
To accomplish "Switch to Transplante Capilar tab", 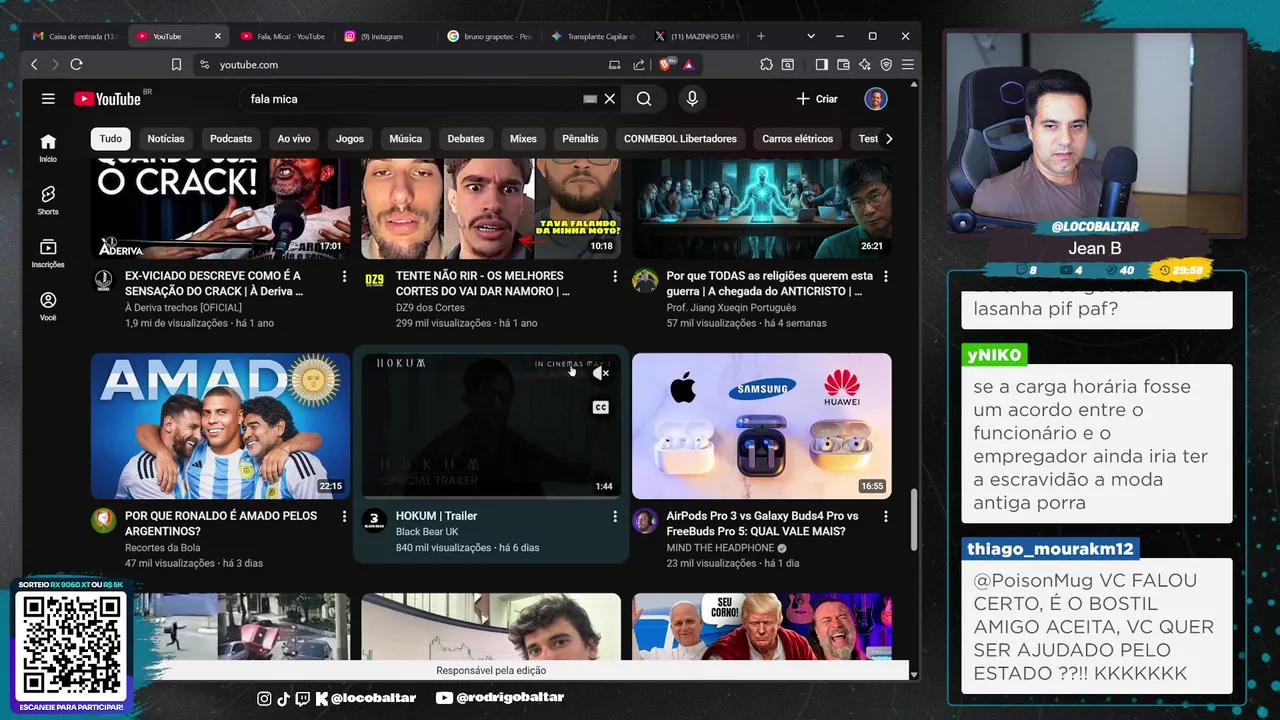I will pyautogui.click(x=593, y=36).
